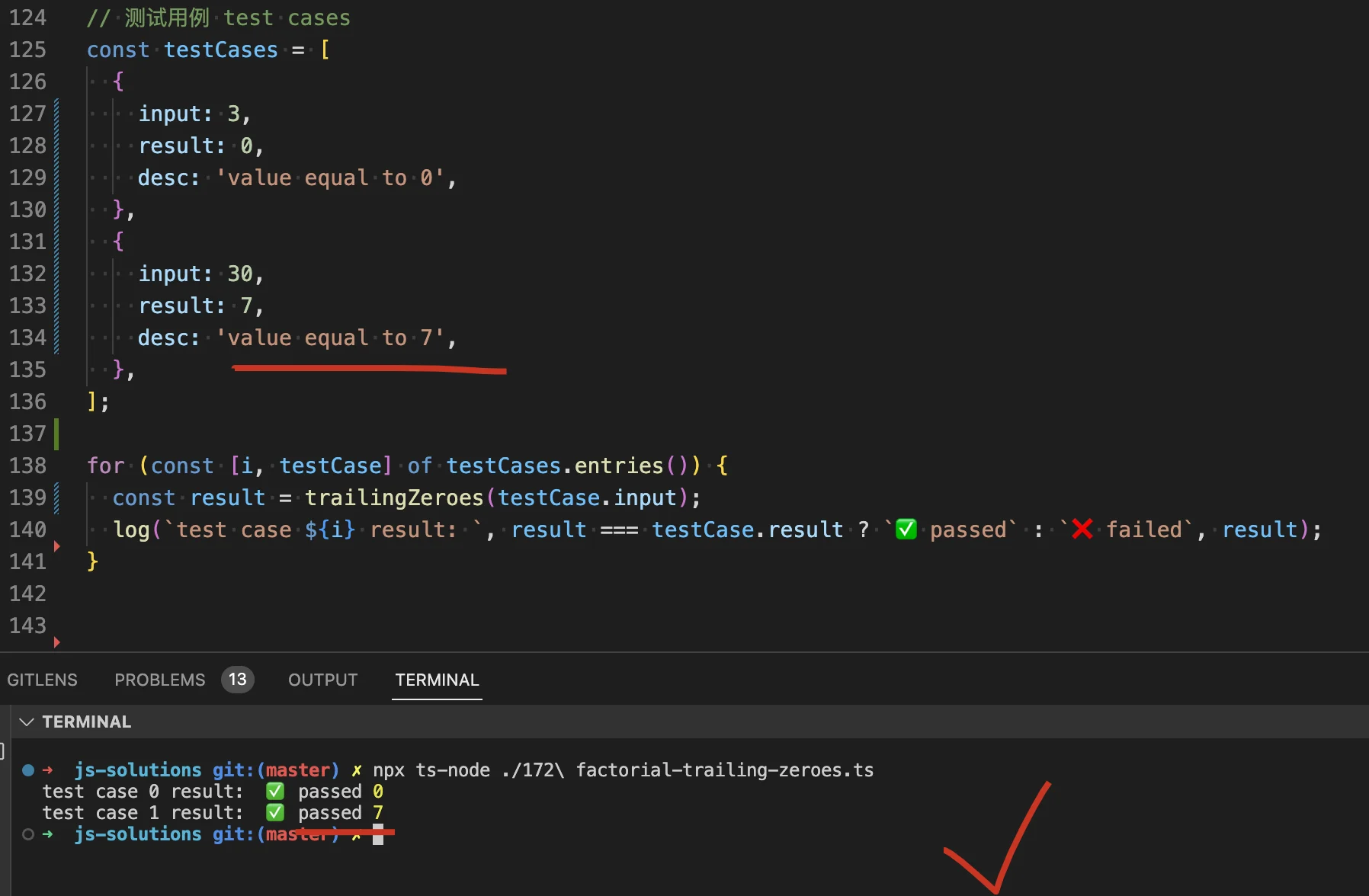1369x896 pixels.
Task: Click line number 138 in the gutter
Action: click(27, 466)
